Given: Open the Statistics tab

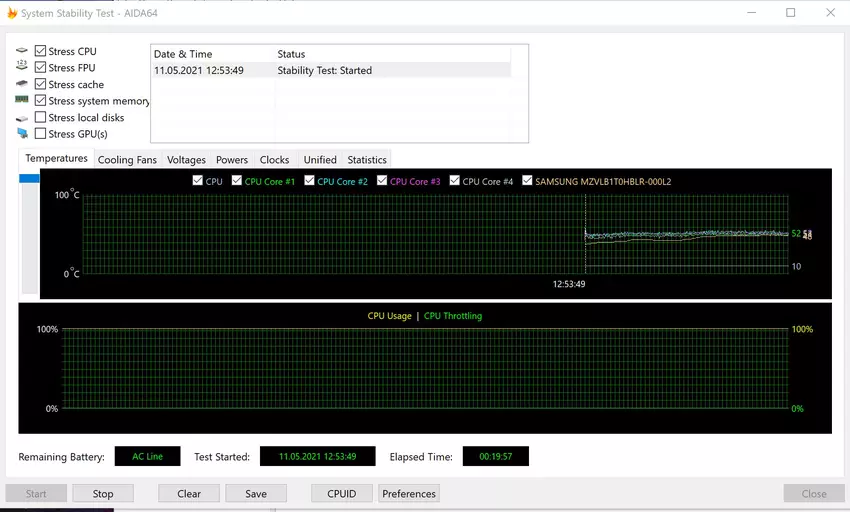Looking at the screenshot, I should 366,160.
